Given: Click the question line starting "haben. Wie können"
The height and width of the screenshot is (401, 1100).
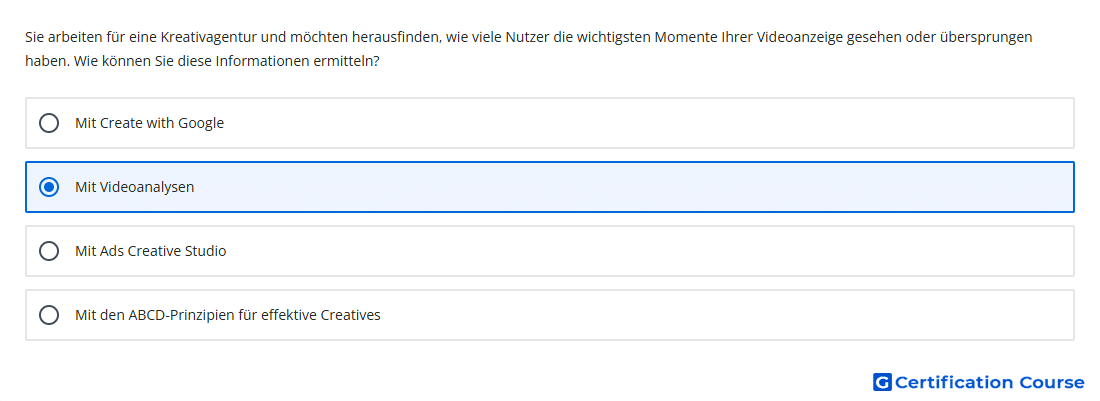Looking at the screenshot, I should click(x=202, y=61).
